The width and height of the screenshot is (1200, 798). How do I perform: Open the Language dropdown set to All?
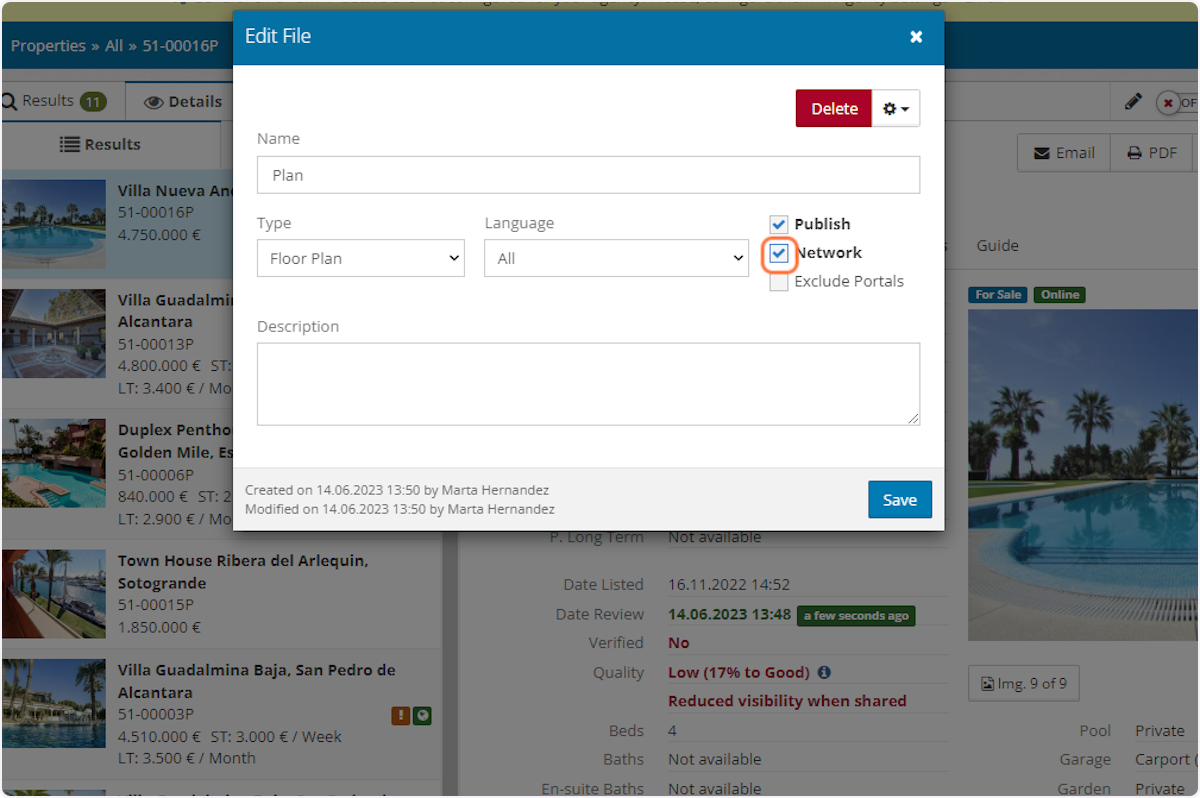pyautogui.click(x=616, y=258)
